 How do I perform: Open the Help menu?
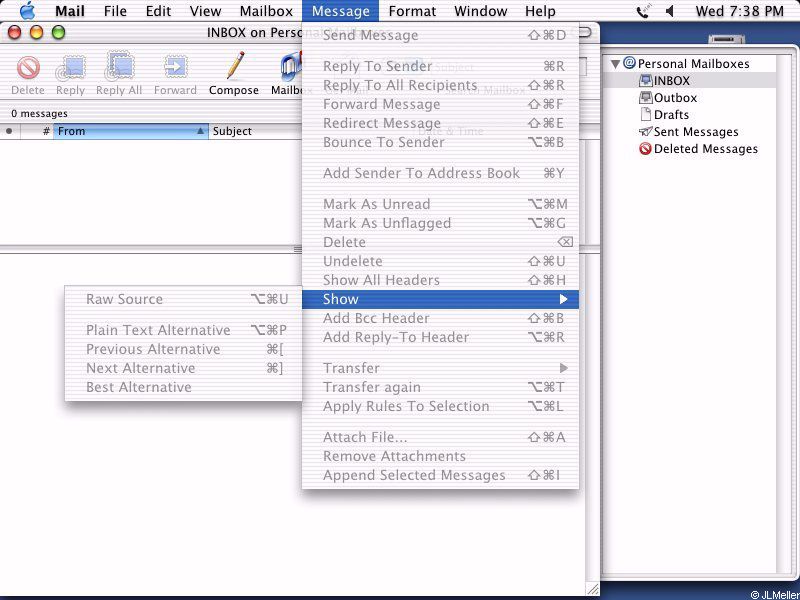click(540, 11)
